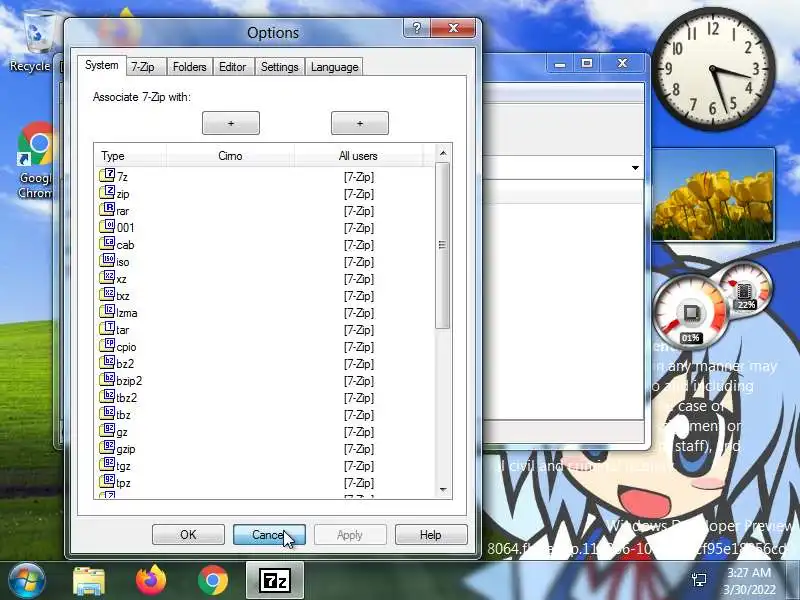Click the Options dialog help question-mark button
The width and height of the screenshot is (800, 600).
click(x=417, y=28)
